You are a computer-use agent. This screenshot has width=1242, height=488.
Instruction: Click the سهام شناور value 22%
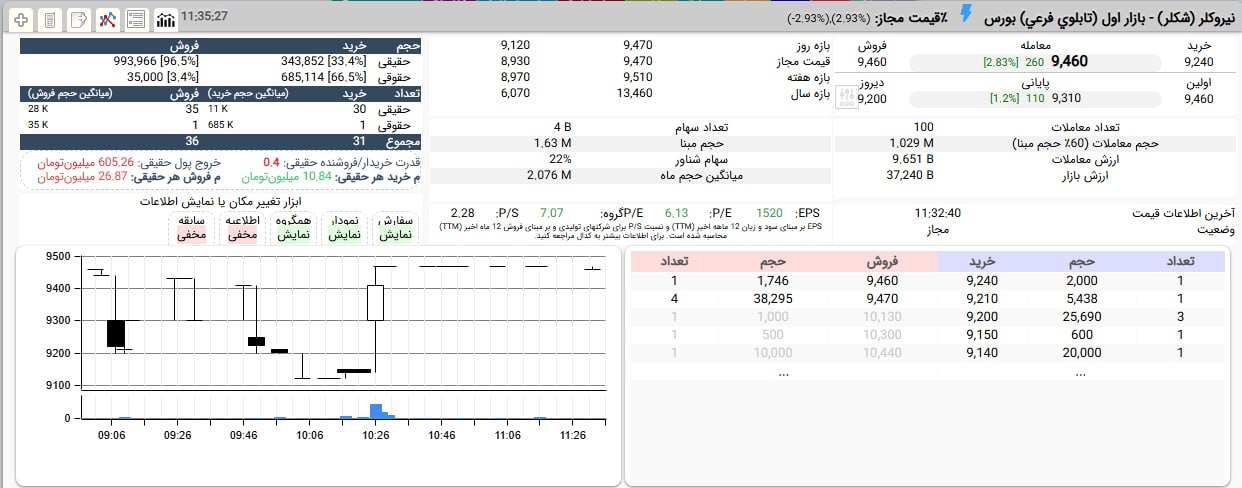(560, 159)
